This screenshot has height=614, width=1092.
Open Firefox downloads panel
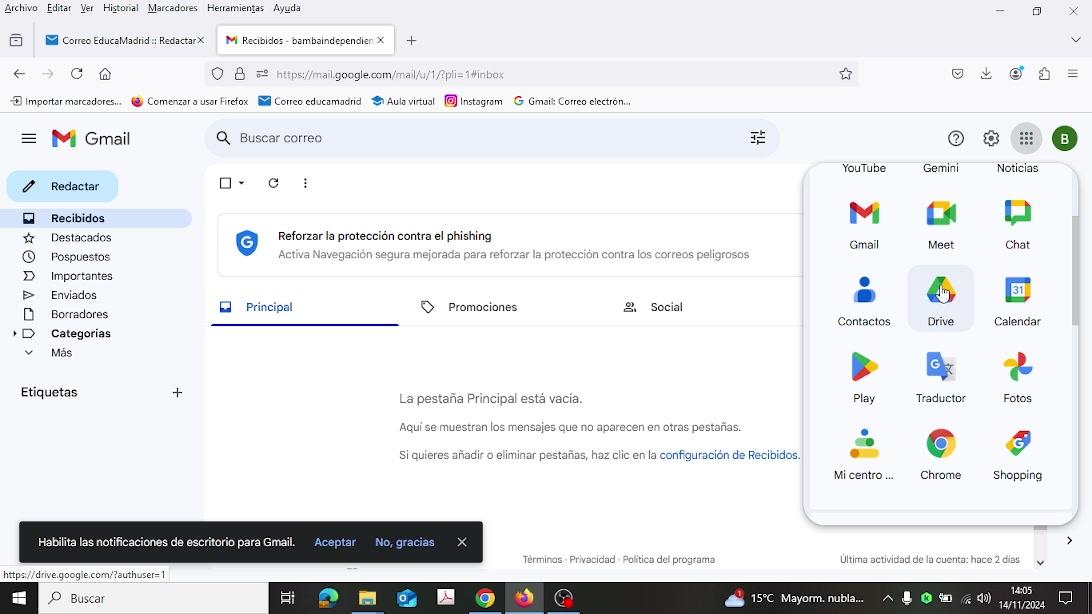click(986, 74)
